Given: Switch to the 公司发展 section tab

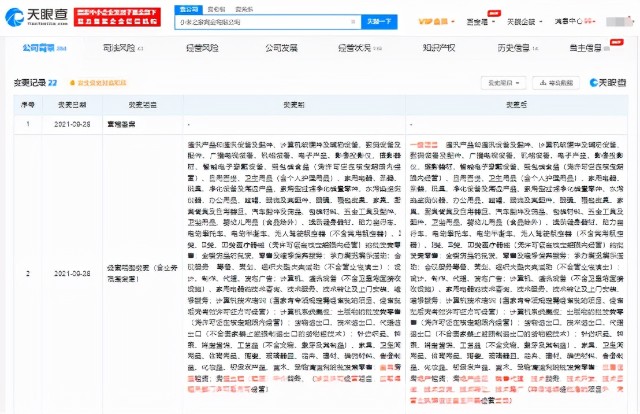Looking at the screenshot, I should coord(281,48).
